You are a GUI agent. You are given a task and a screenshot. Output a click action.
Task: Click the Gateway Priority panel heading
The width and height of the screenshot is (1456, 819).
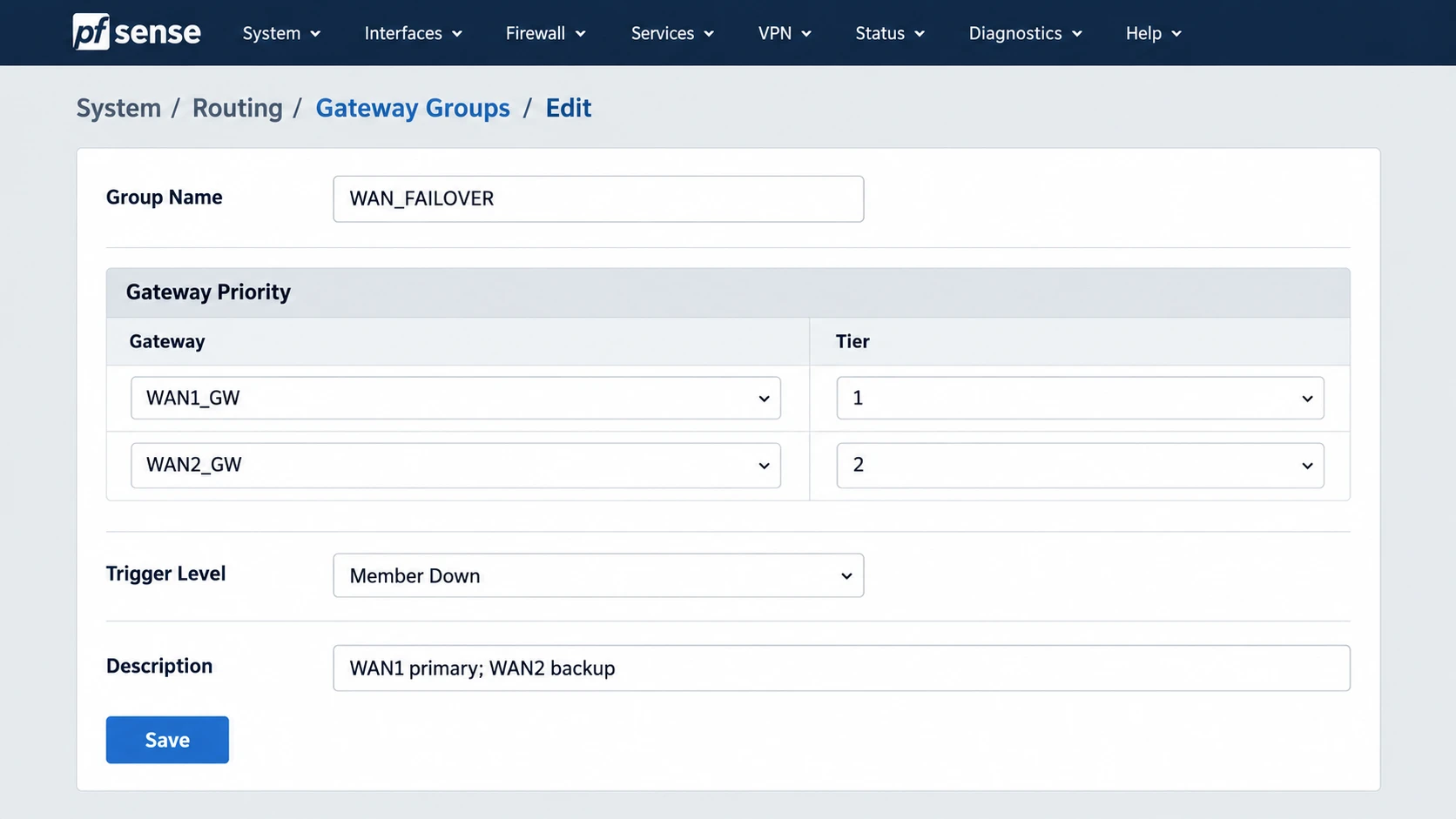[208, 292]
